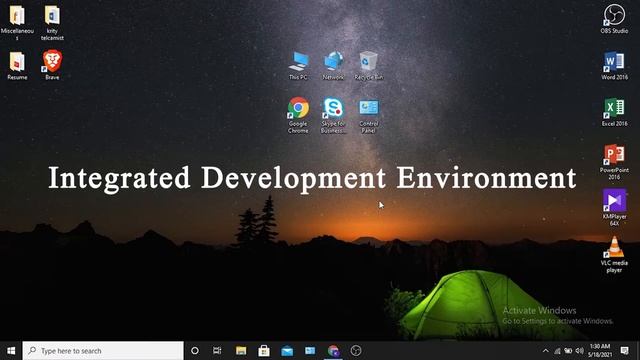This screenshot has height=360, width=640.
Task: Open File Explorer from the taskbar
Action: click(x=241, y=351)
